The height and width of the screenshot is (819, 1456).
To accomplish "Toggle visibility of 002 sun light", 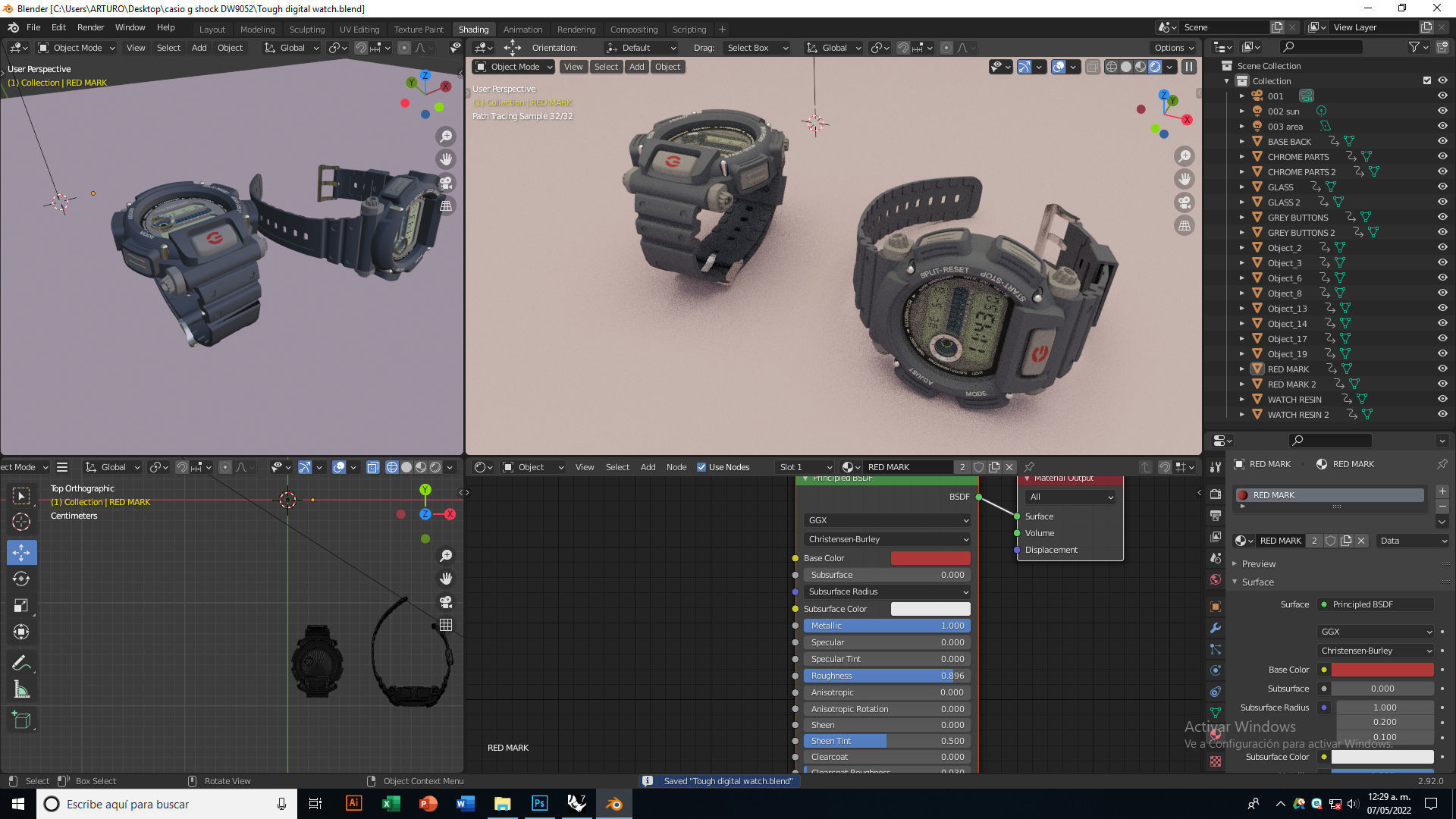I will (1442, 111).
